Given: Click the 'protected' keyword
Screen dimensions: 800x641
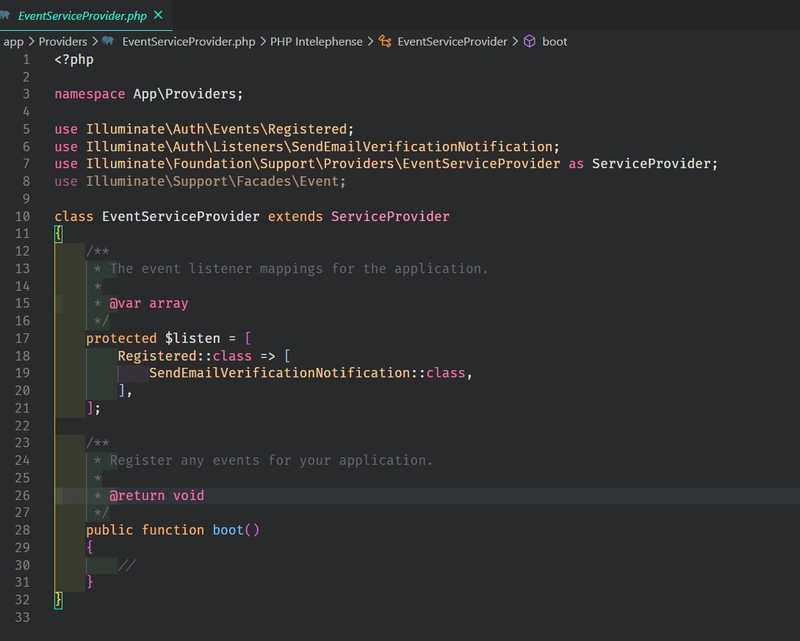Looking at the screenshot, I should pos(121,338).
